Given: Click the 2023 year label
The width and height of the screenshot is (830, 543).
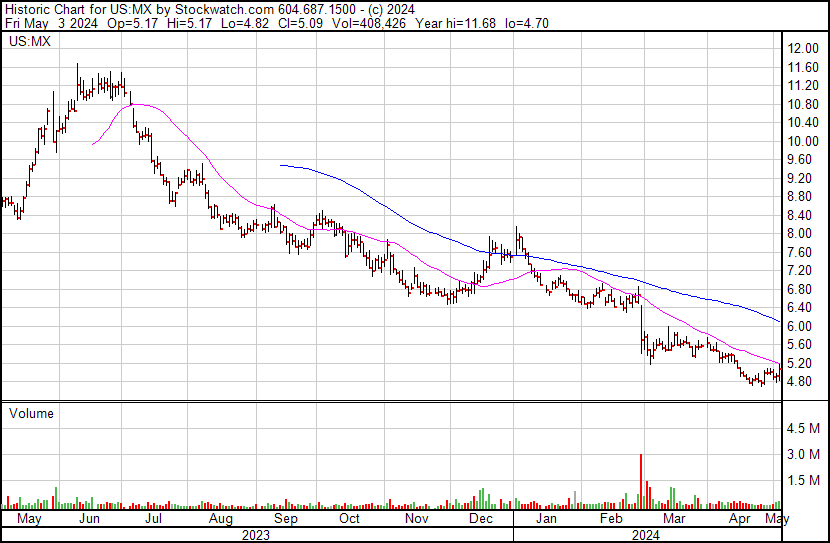Looking at the screenshot, I should tap(256, 535).
